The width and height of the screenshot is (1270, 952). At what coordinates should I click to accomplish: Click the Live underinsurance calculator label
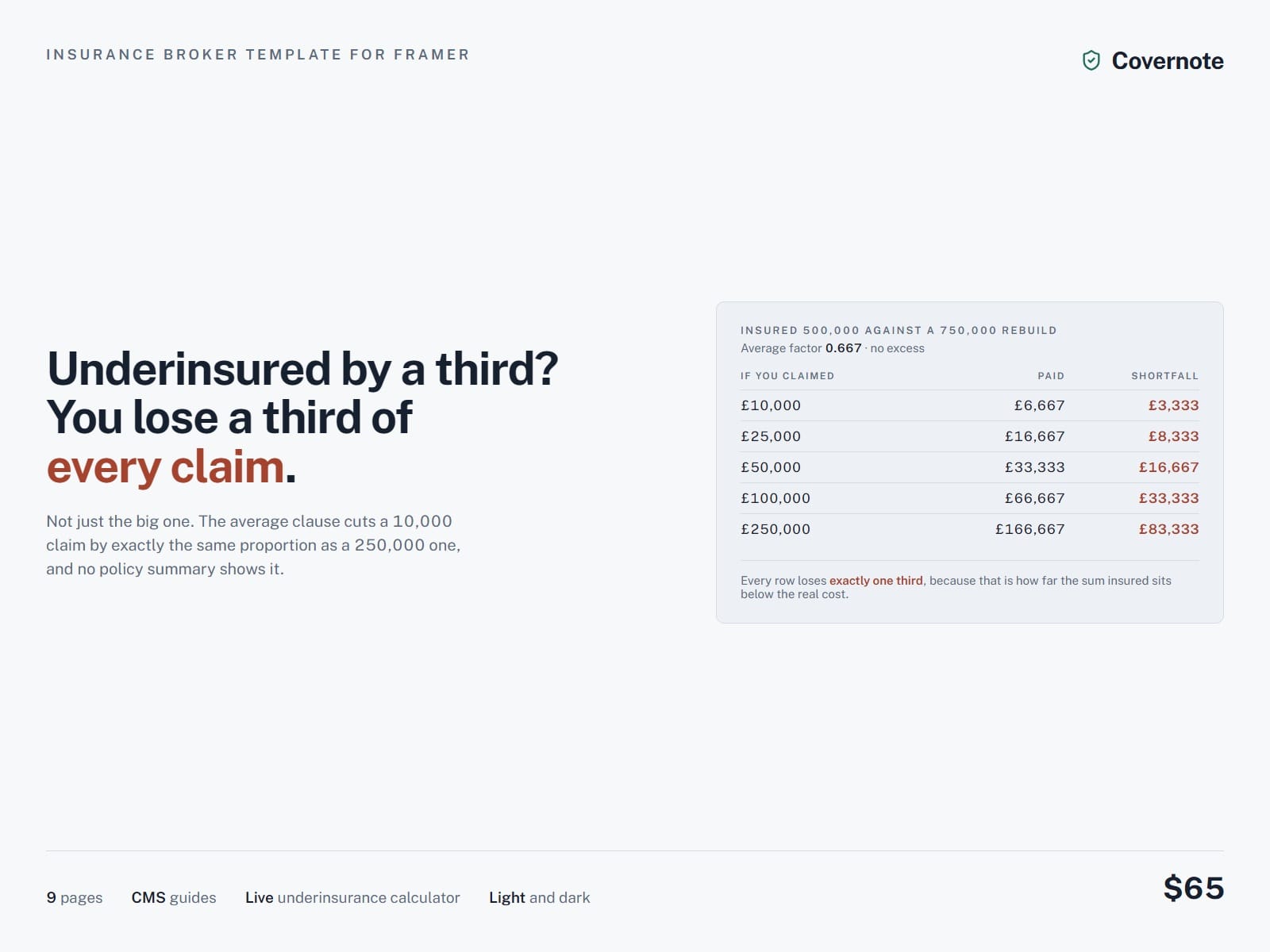click(x=352, y=897)
